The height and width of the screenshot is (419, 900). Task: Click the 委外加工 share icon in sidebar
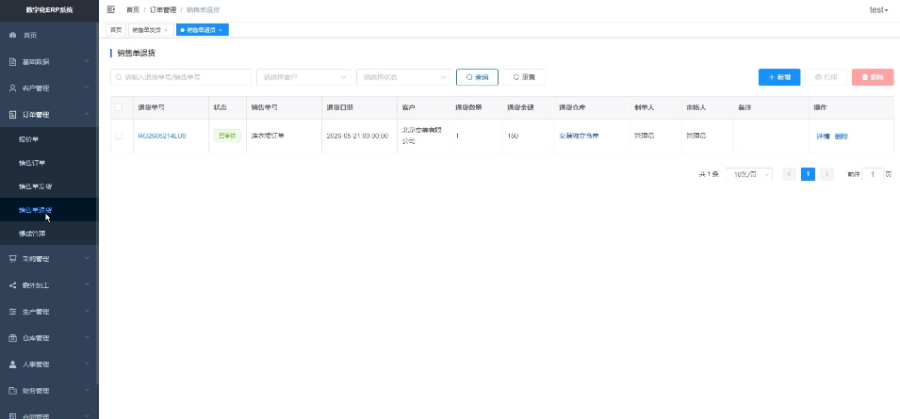(13, 285)
